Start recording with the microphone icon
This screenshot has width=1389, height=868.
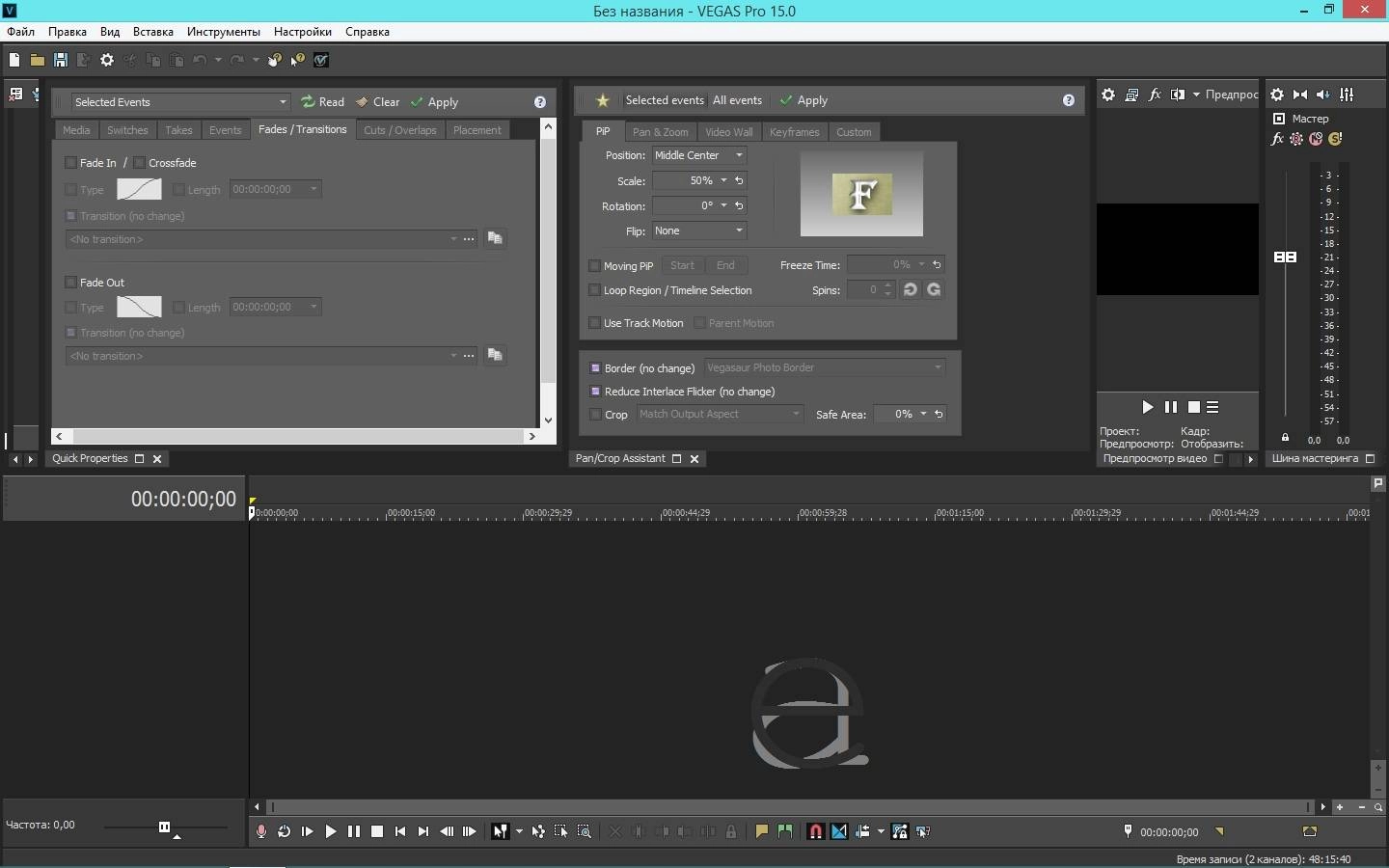coord(261,831)
